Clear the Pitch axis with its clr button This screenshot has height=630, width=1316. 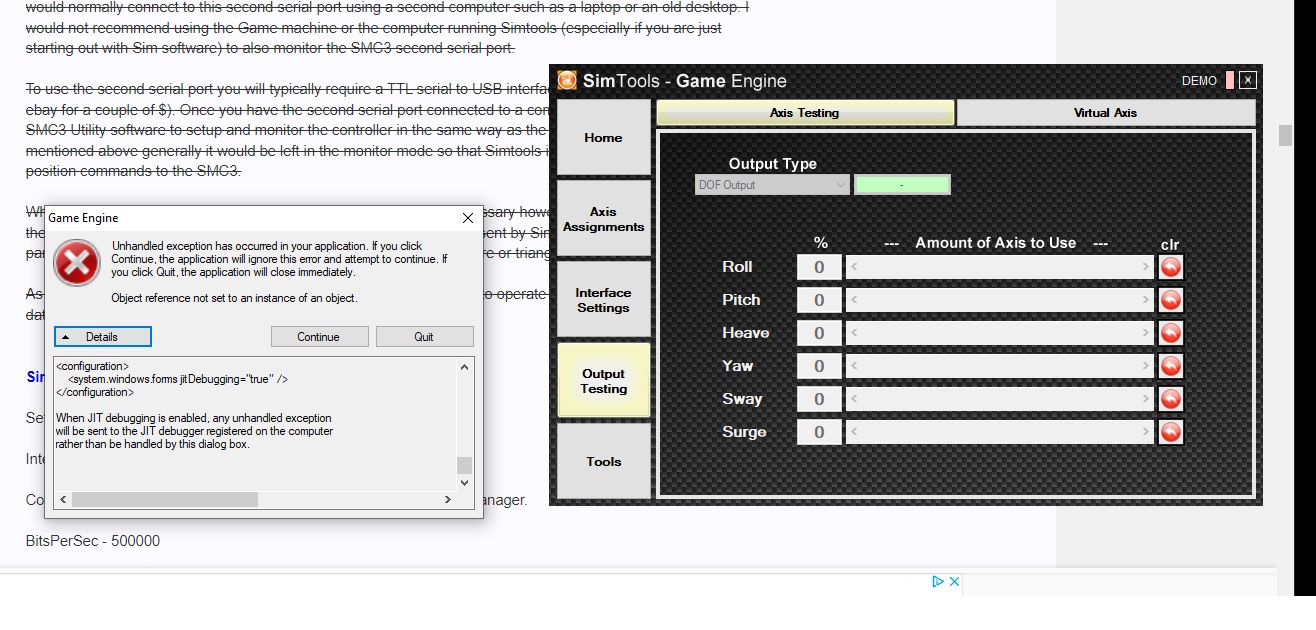[x=1170, y=300]
